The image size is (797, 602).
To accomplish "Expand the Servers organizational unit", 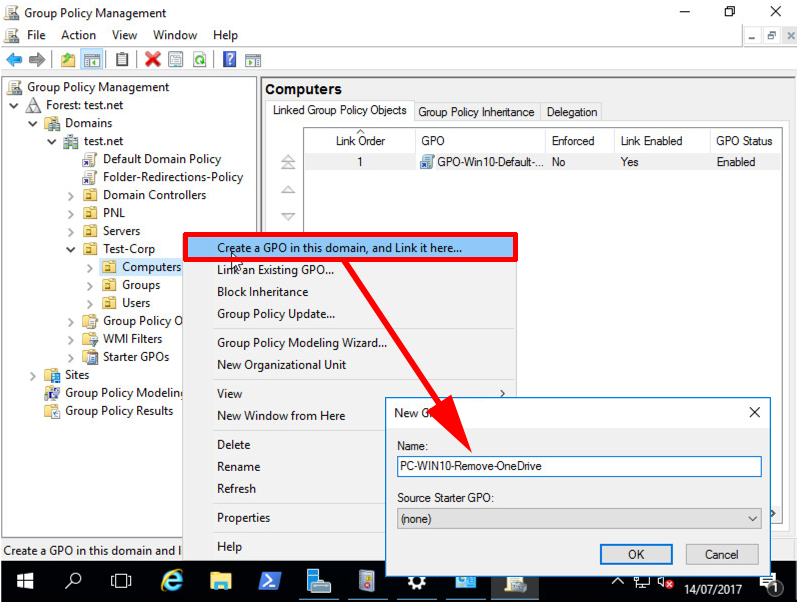I will (71, 232).
